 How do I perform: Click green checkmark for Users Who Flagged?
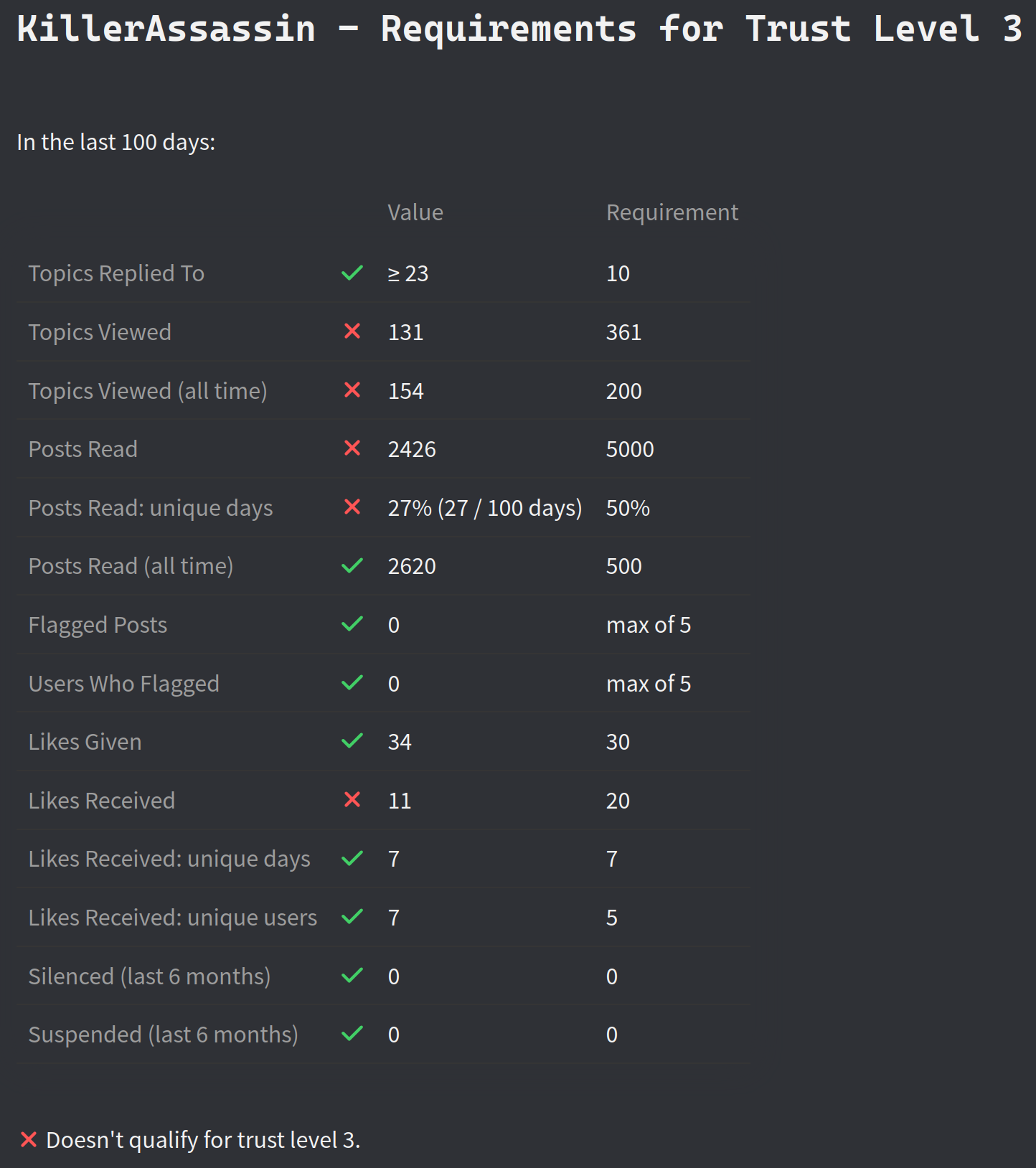(352, 683)
